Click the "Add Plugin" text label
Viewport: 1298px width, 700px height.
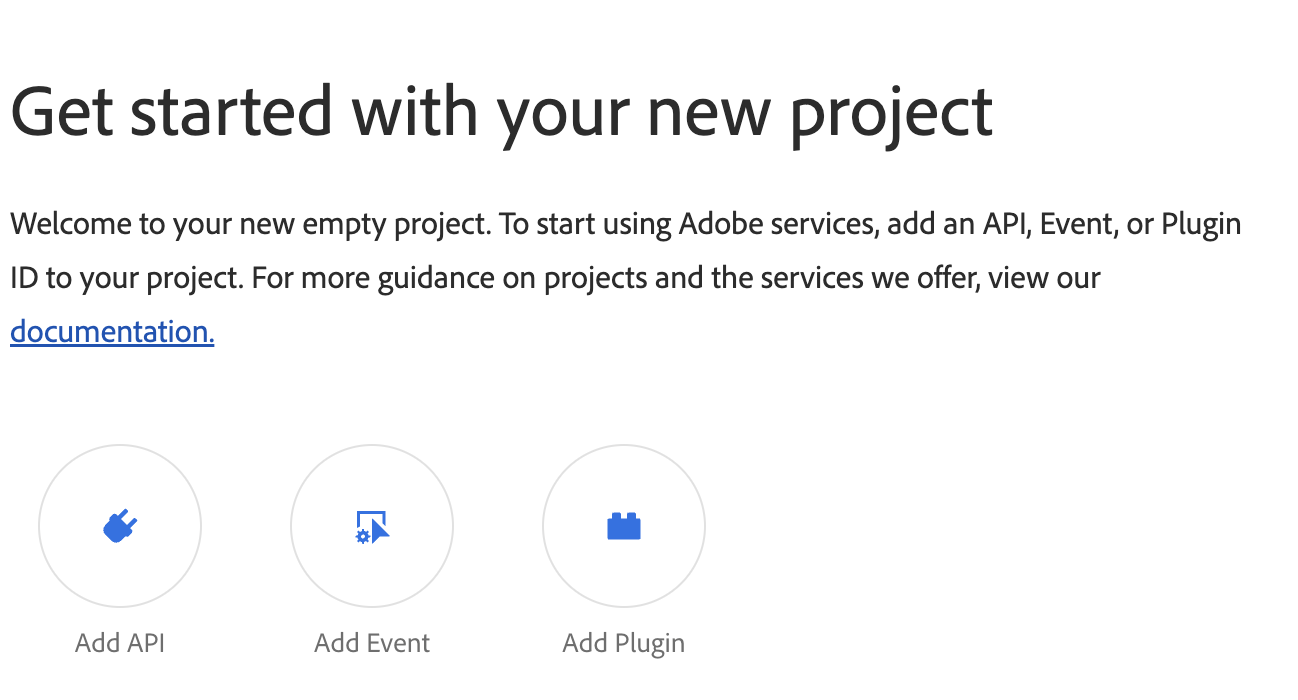point(624,642)
